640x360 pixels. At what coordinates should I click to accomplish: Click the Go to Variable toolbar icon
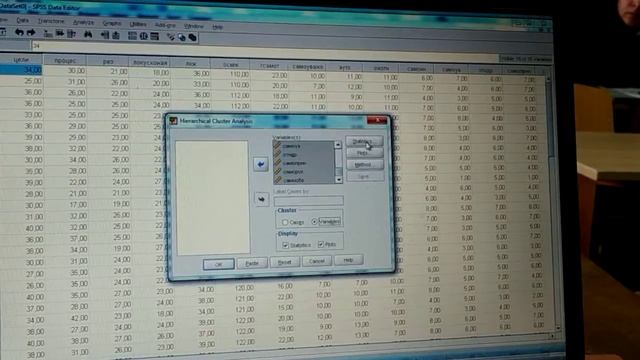(60, 34)
